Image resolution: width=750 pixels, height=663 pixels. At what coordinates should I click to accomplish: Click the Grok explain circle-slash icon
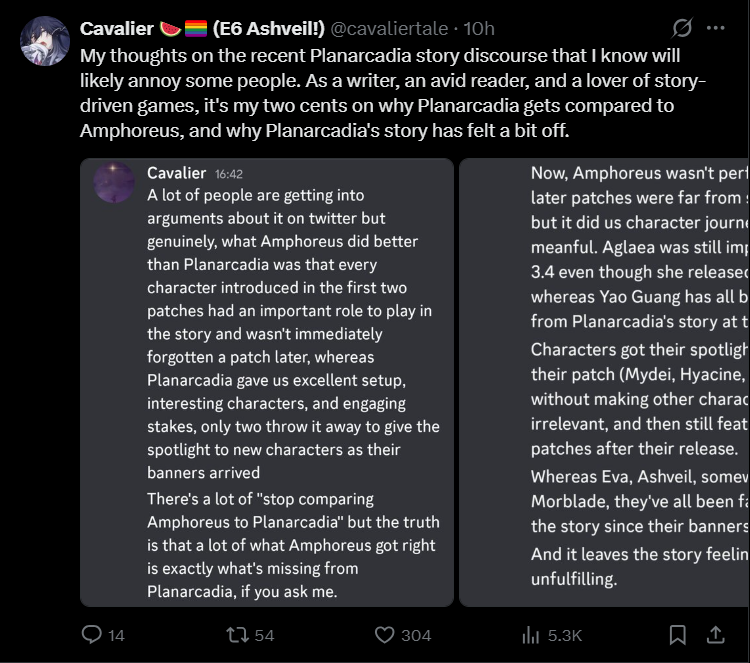(x=682, y=28)
